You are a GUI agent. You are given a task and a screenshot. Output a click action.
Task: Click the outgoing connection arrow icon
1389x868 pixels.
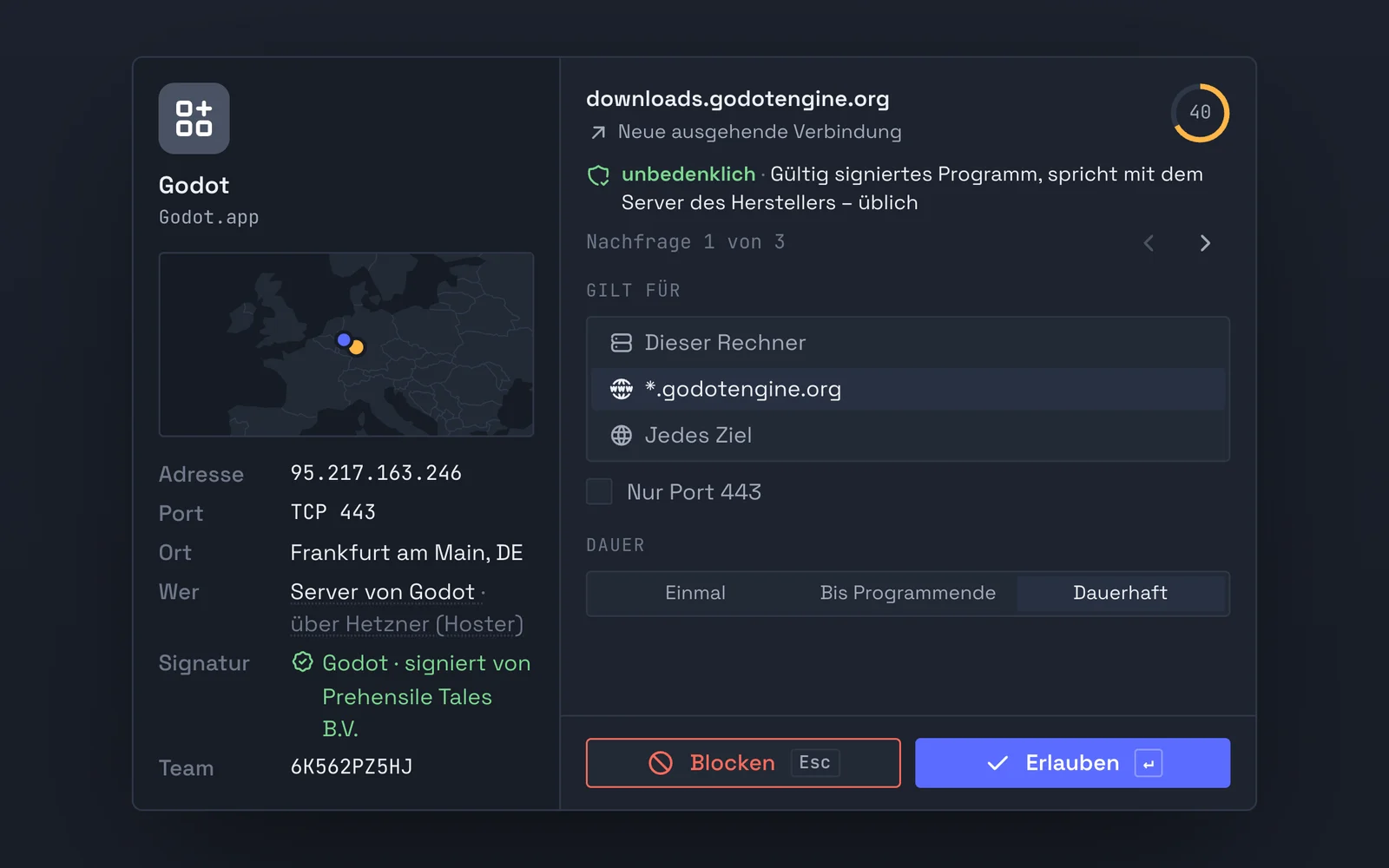tap(598, 132)
